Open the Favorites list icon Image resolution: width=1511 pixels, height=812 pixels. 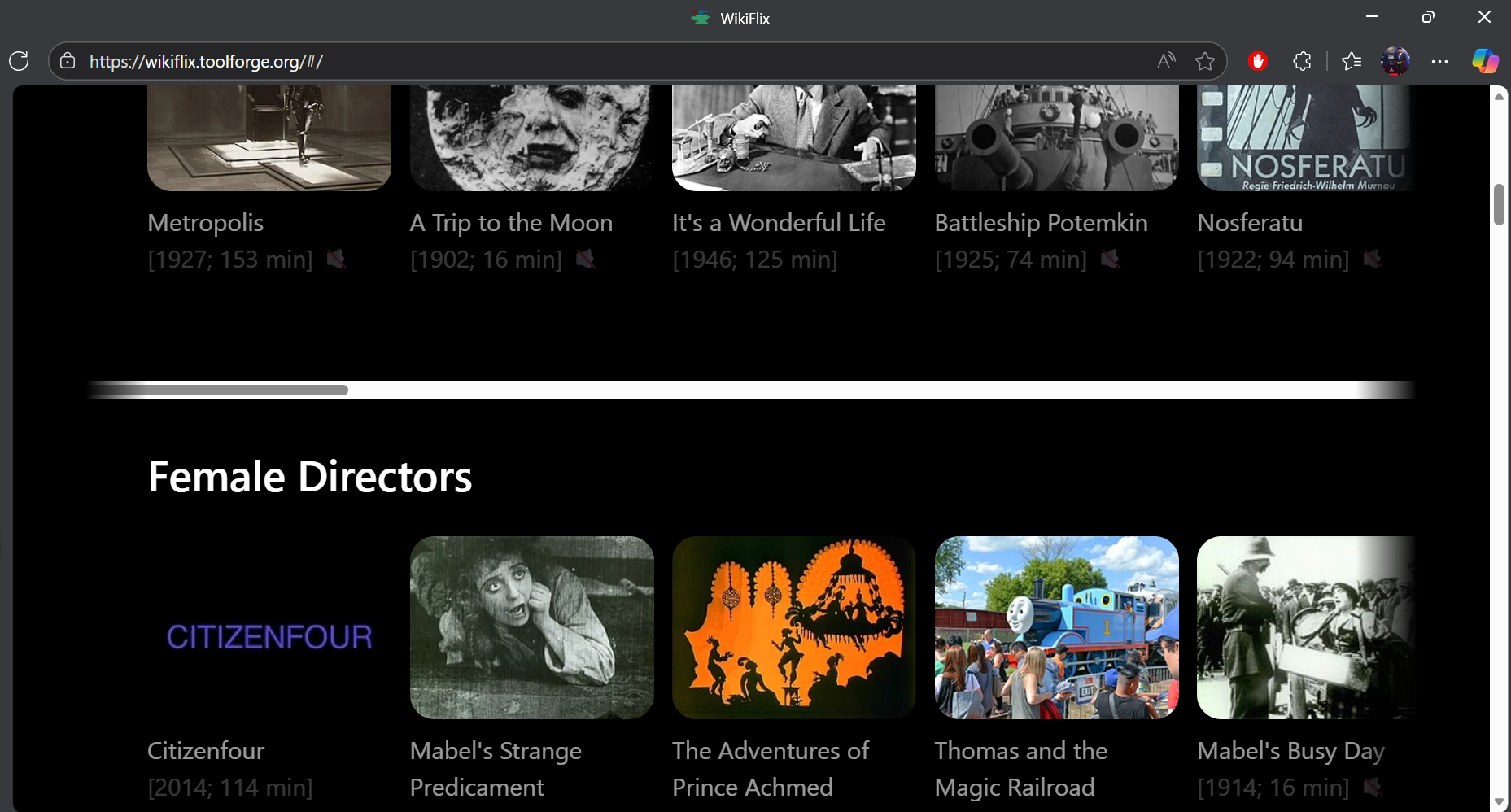[x=1352, y=61]
